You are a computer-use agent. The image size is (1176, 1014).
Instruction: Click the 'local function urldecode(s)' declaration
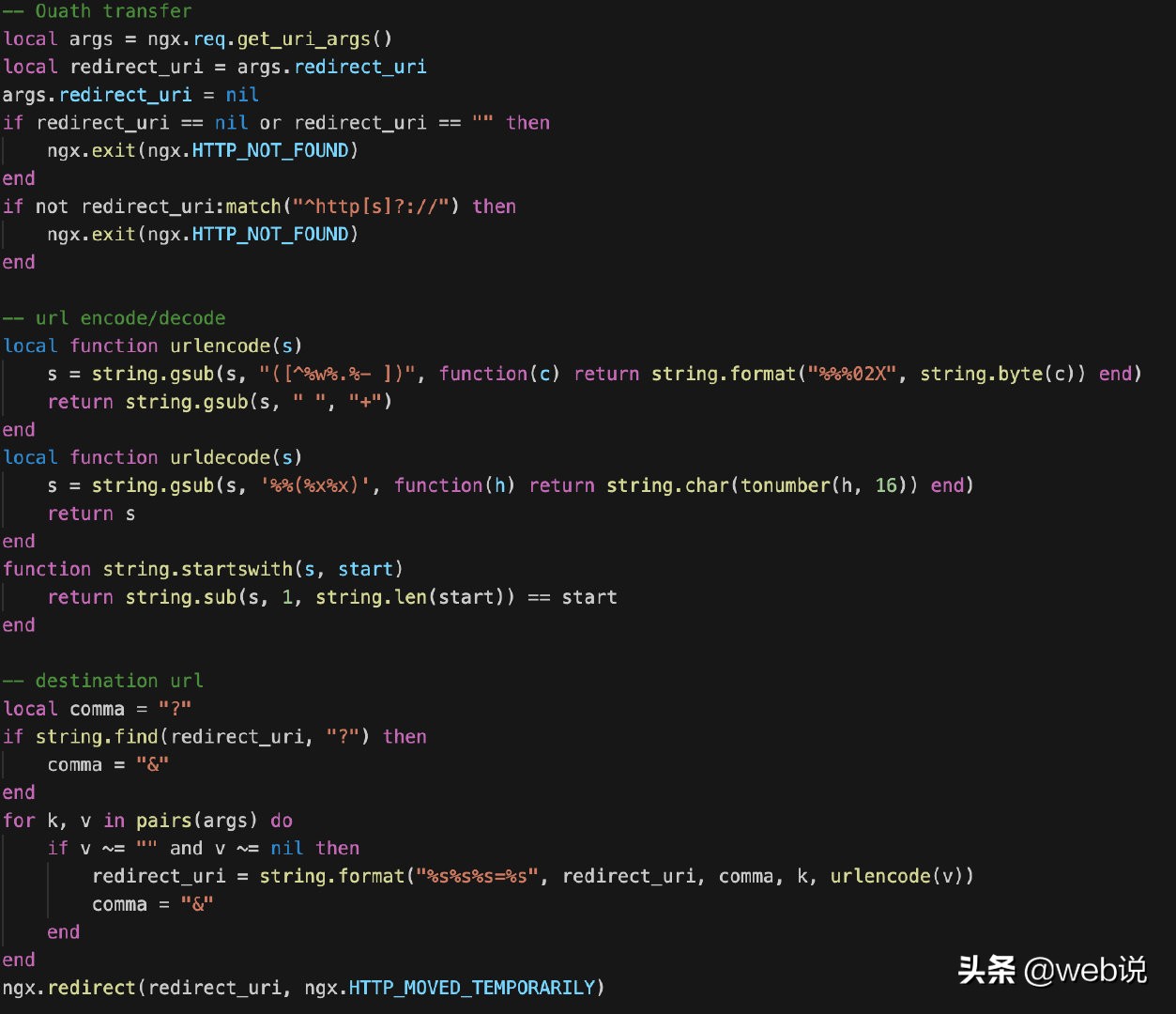[x=152, y=458]
